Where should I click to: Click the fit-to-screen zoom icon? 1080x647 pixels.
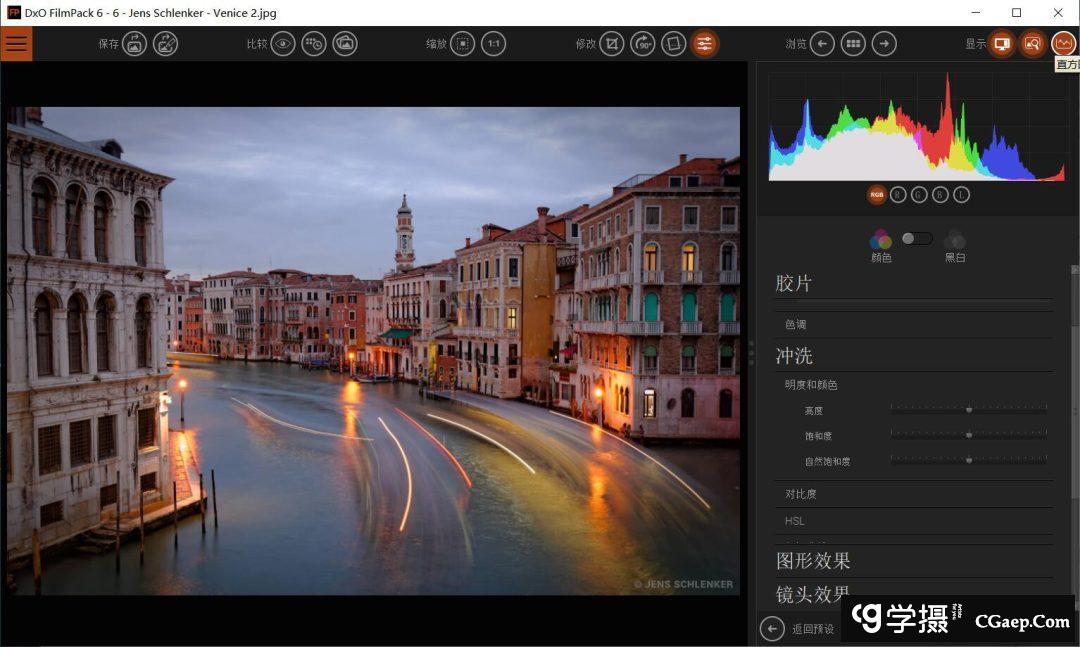[x=463, y=44]
